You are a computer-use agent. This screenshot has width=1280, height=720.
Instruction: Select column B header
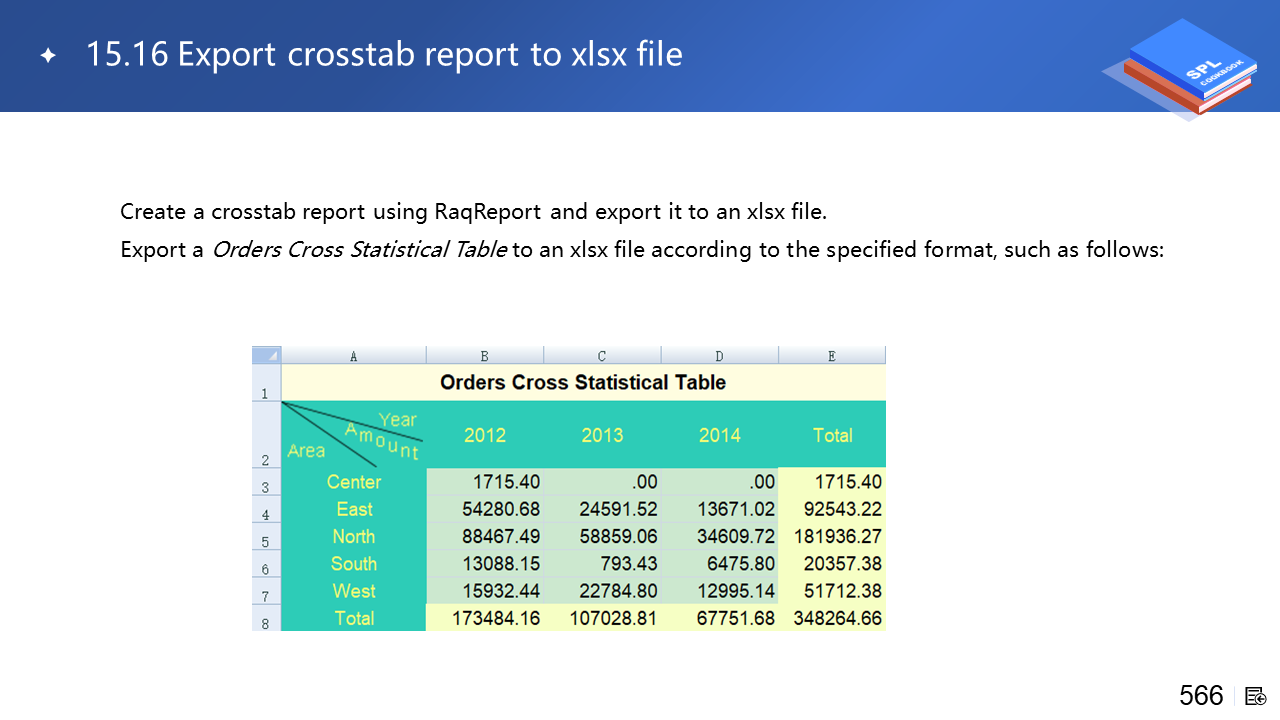(x=485, y=355)
